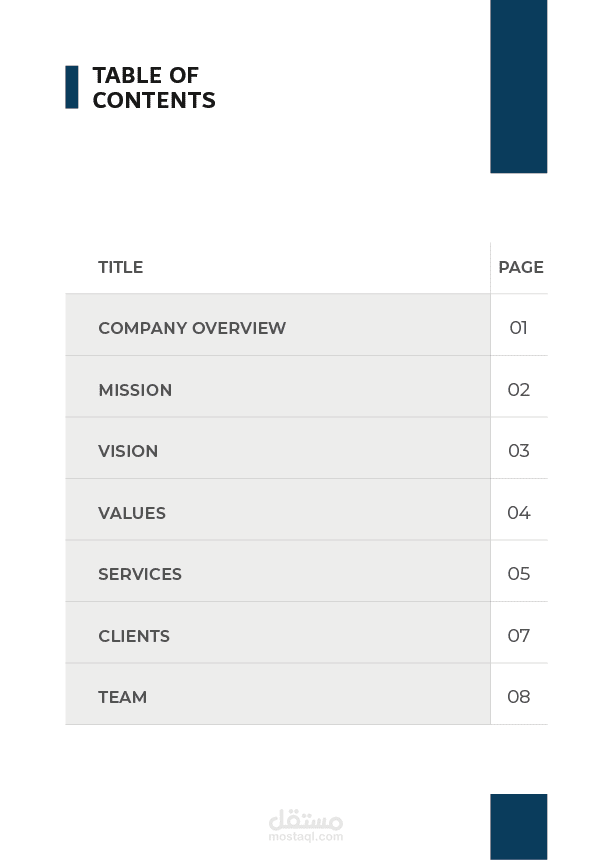The image size is (613, 860).
Task: Click the bottom-right navy blue square
Action: pos(518,826)
